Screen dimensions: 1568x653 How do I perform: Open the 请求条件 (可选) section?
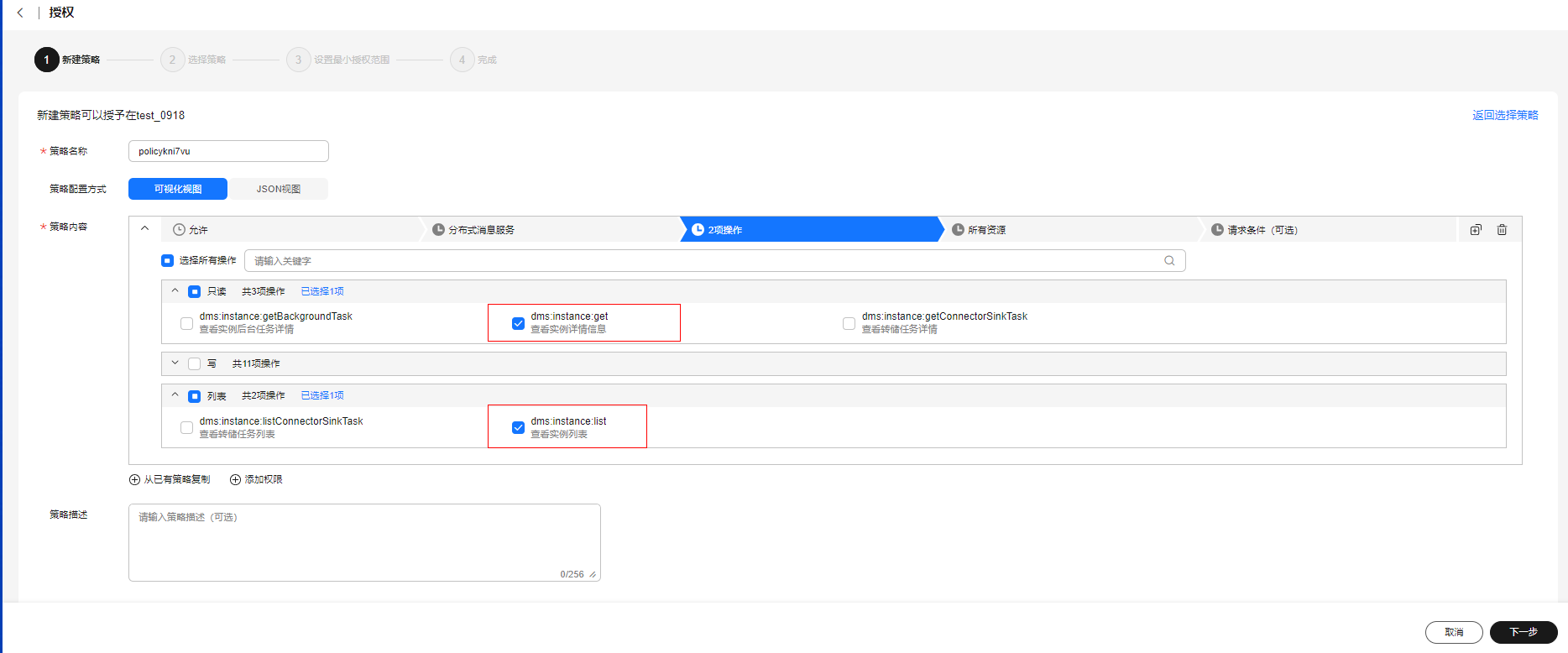coord(1329,230)
